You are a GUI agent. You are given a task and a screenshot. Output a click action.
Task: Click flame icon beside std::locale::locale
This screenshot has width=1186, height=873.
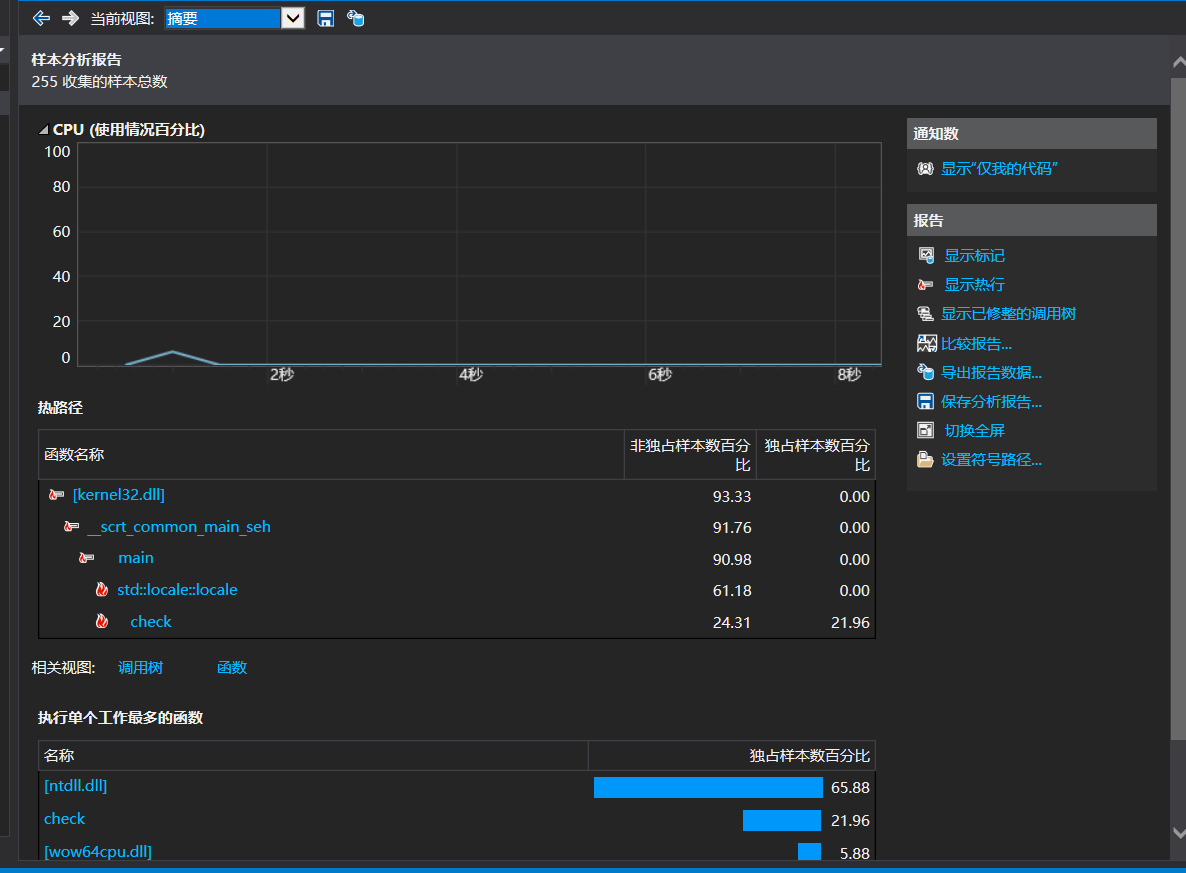(102, 589)
